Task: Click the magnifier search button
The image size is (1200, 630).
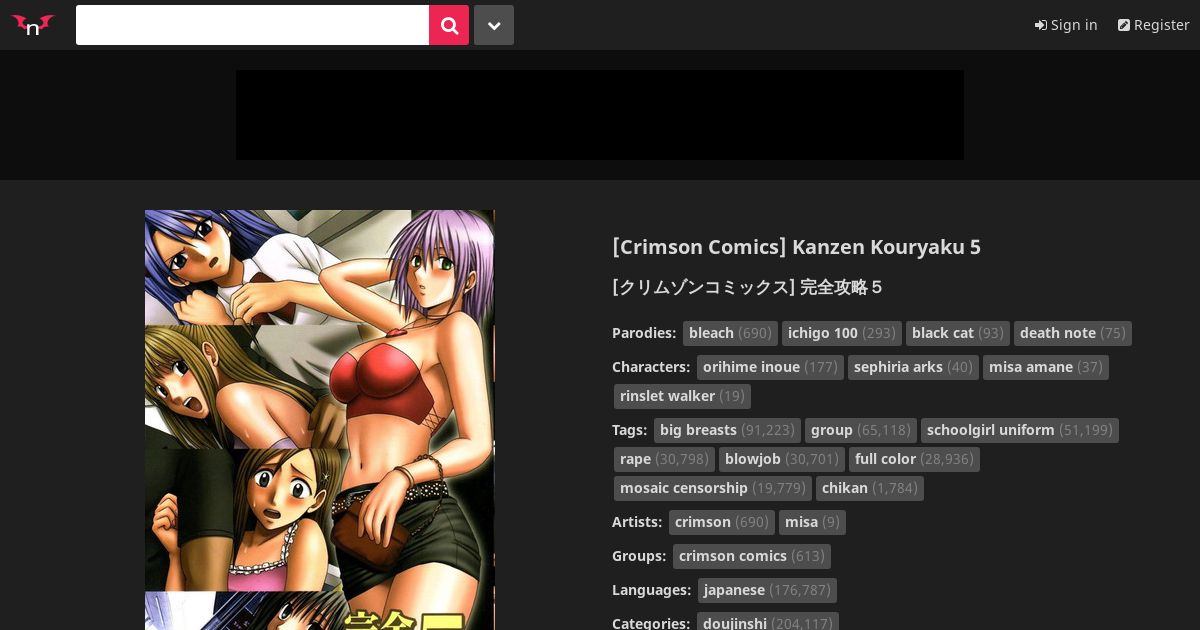Action: coord(449,25)
